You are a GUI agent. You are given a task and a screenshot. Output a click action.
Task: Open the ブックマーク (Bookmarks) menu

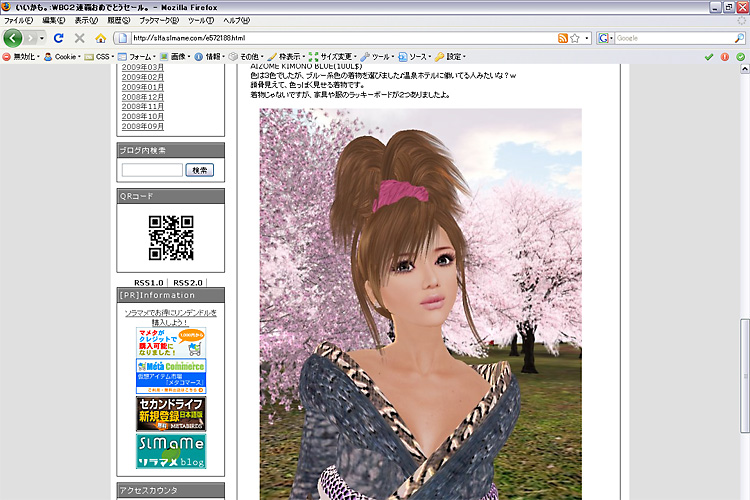coord(159,21)
